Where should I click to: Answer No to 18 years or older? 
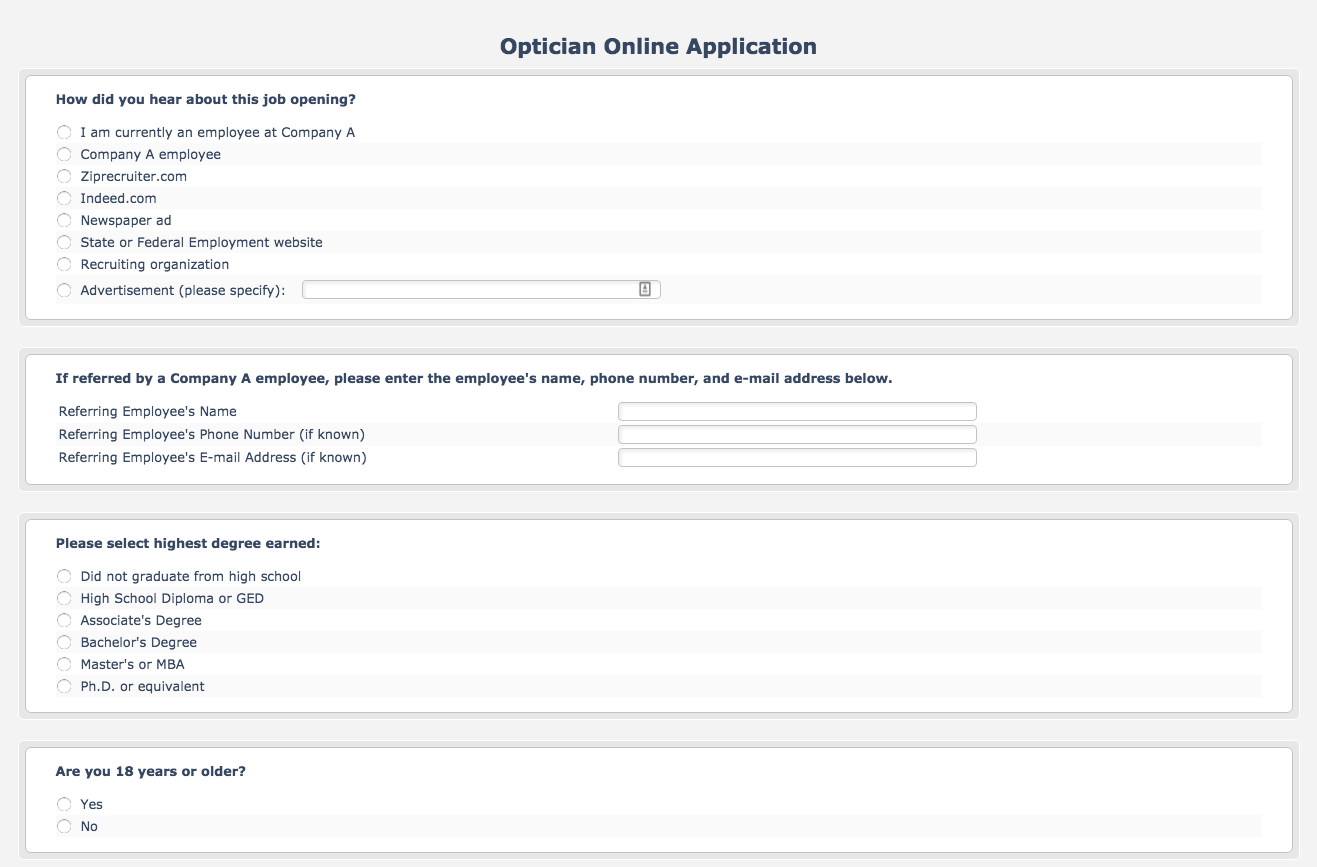click(x=64, y=826)
